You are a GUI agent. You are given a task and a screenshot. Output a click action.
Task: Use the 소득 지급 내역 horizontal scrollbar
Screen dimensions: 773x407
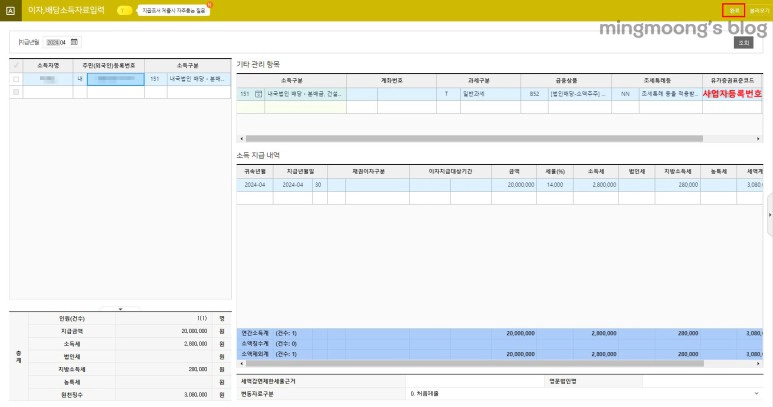[x=475, y=364]
